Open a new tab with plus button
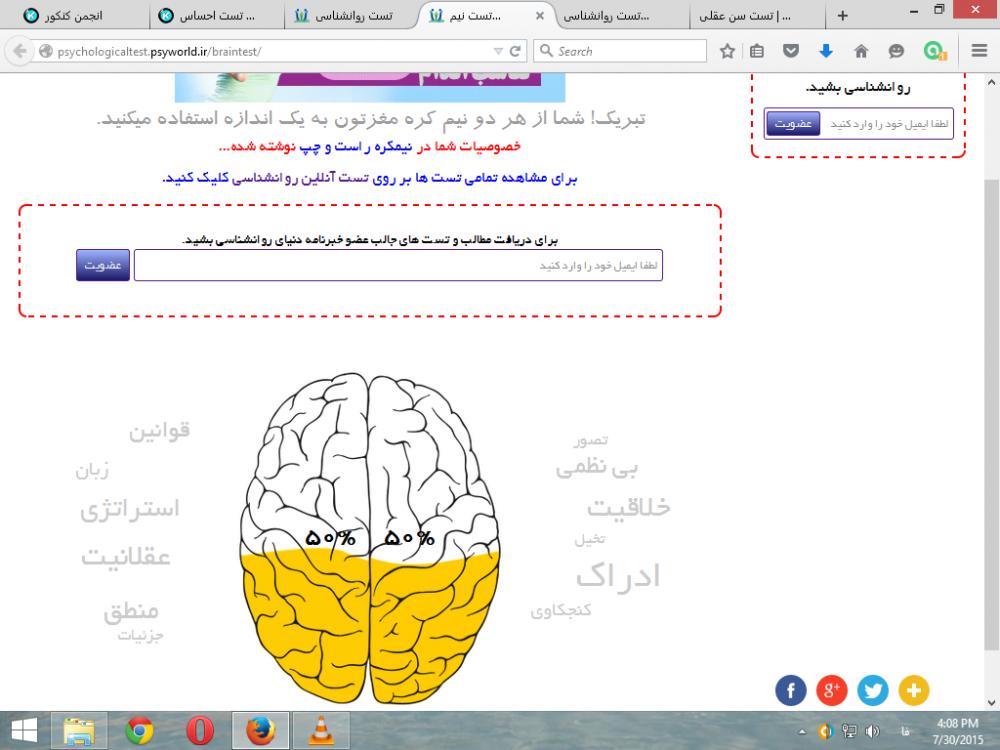 [x=842, y=15]
